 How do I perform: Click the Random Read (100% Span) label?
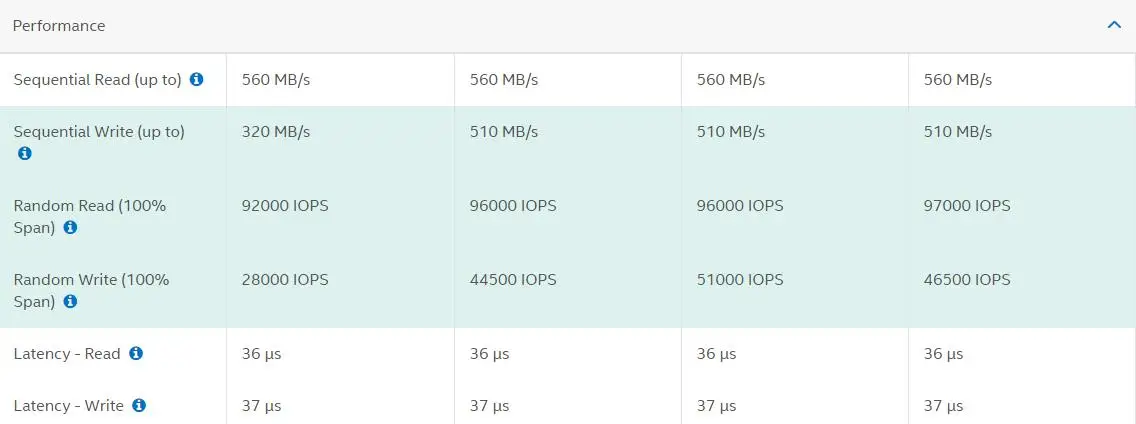90,206
